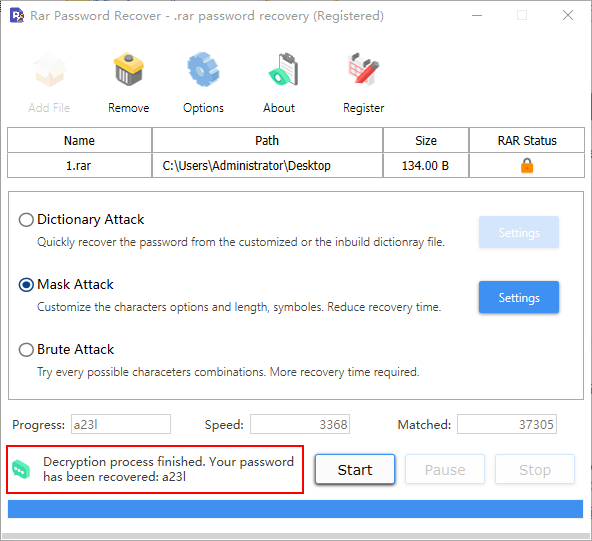Click the Speed field showing 3368
This screenshot has height=541, width=592.
[x=300, y=424]
